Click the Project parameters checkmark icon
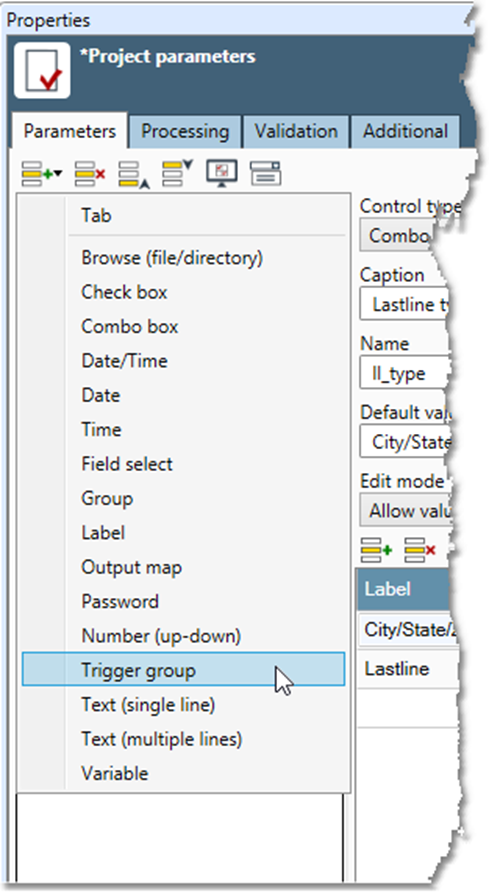 coord(42,70)
